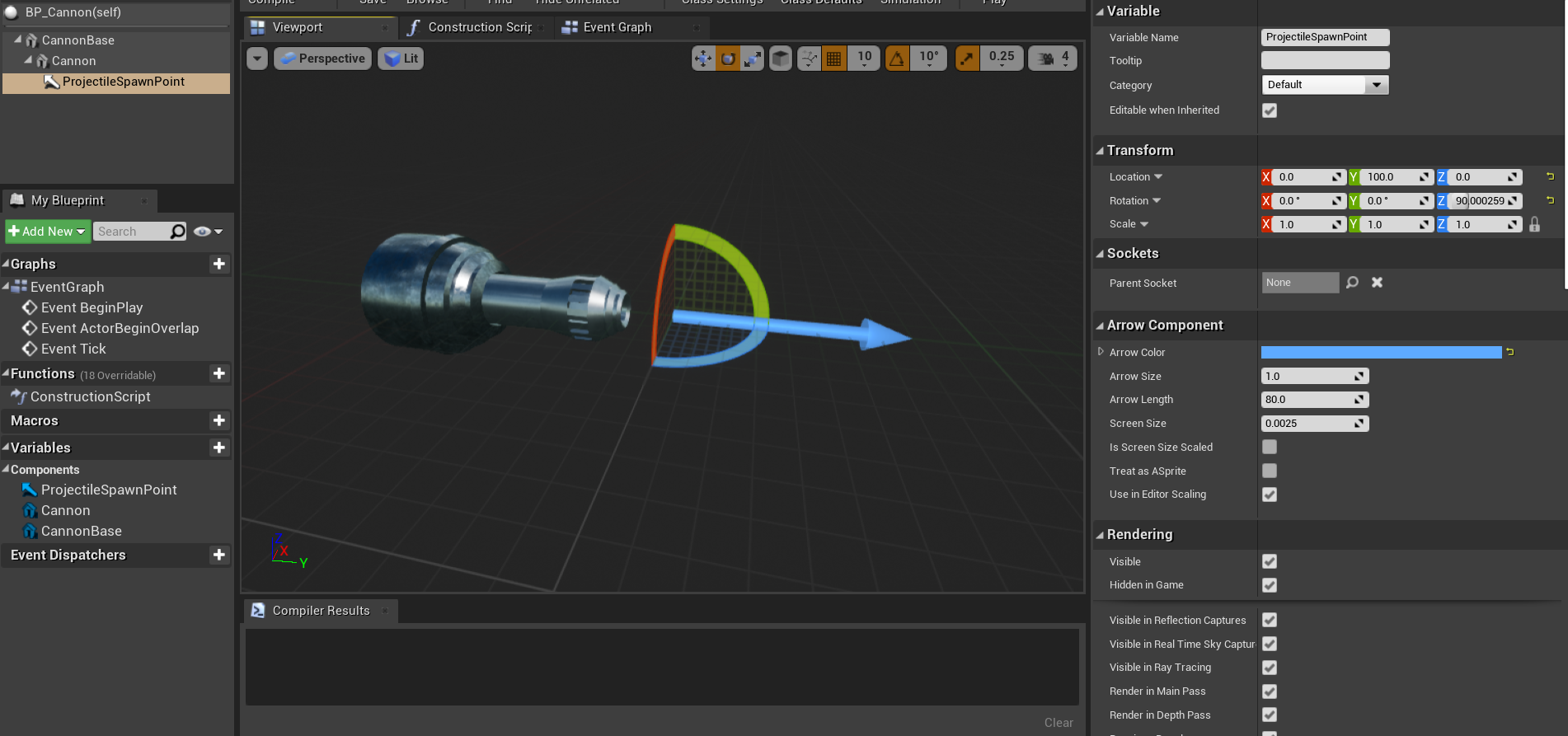
Task: Toggle the Scale ratio lock icon
Action: click(1534, 224)
